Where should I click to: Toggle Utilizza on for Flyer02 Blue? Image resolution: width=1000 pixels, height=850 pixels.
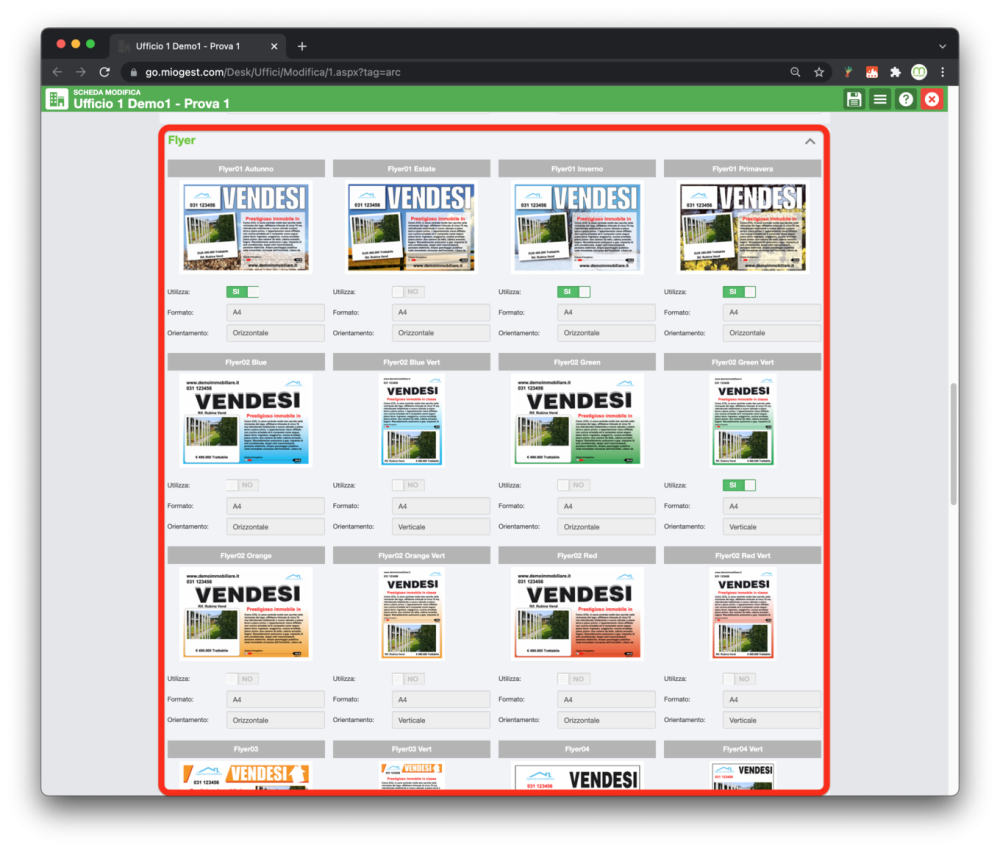click(x=242, y=485)
